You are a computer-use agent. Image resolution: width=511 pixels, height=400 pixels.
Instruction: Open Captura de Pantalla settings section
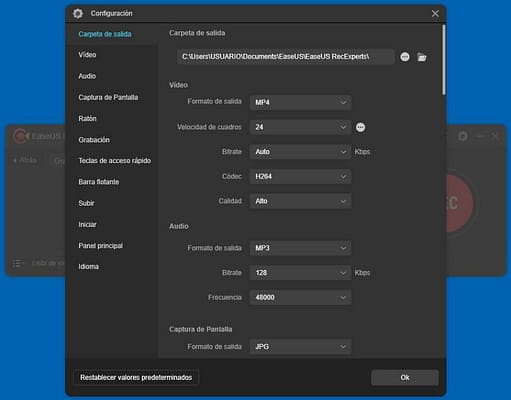pyautogui.click(x=108, y=97)
